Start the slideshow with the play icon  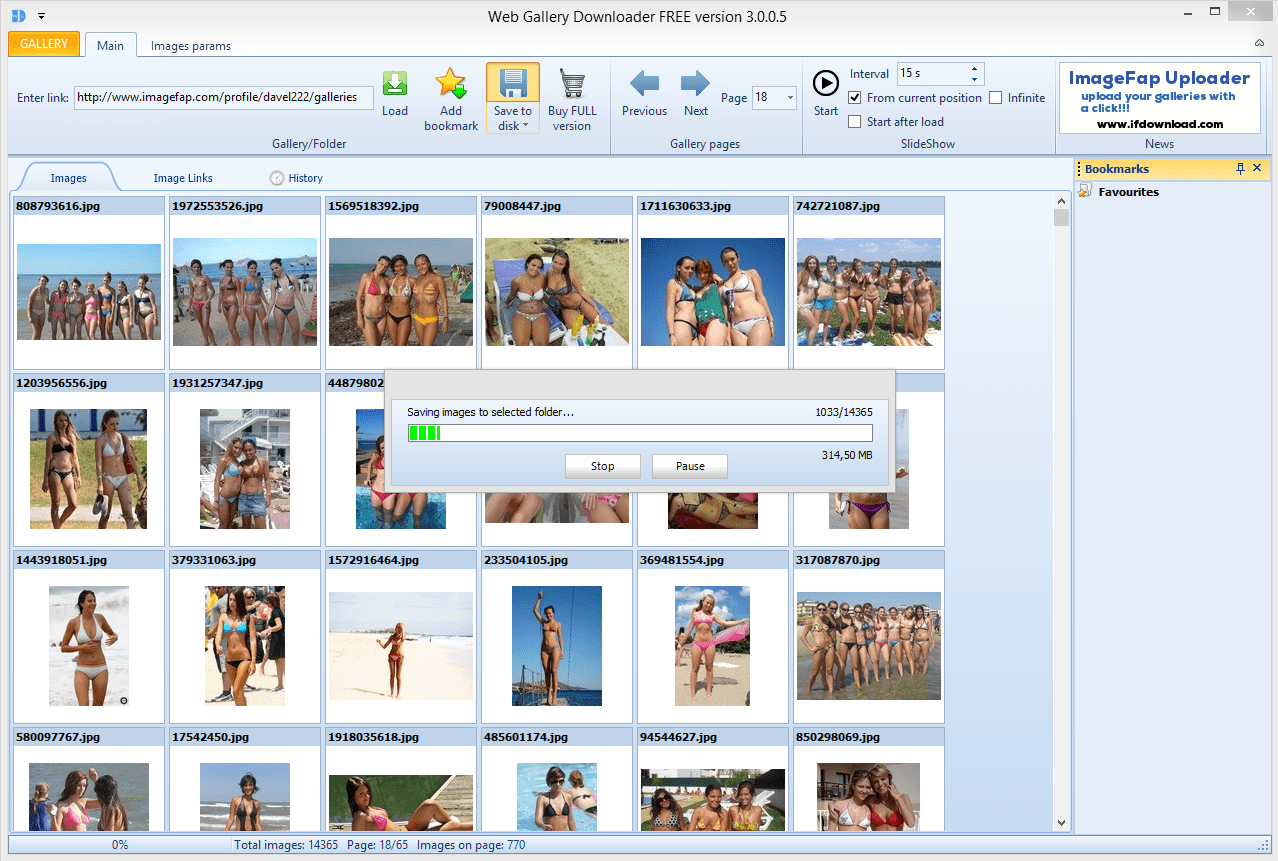point(826,83)
